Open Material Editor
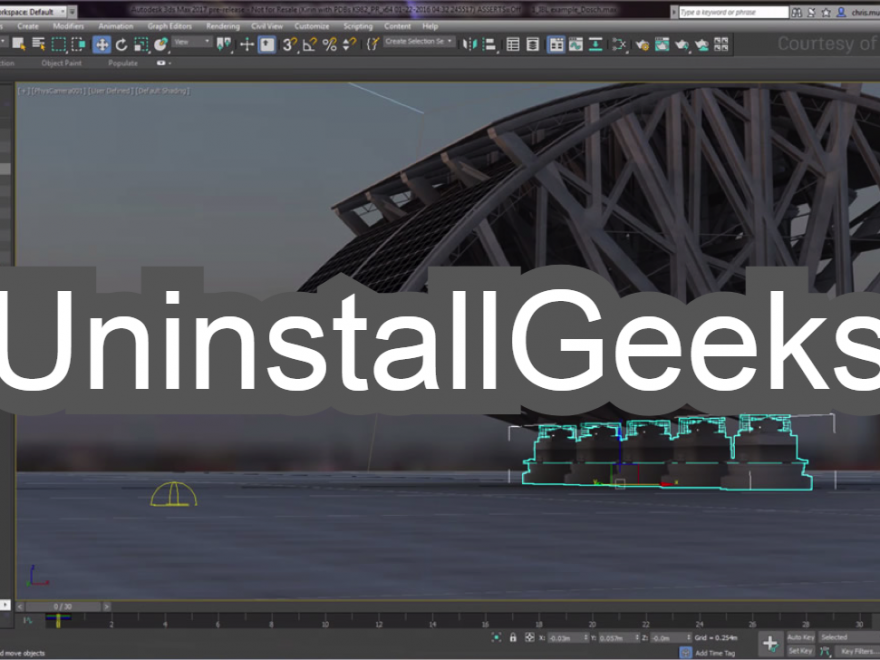Screen dimensions: 880x660 [618, 44]
